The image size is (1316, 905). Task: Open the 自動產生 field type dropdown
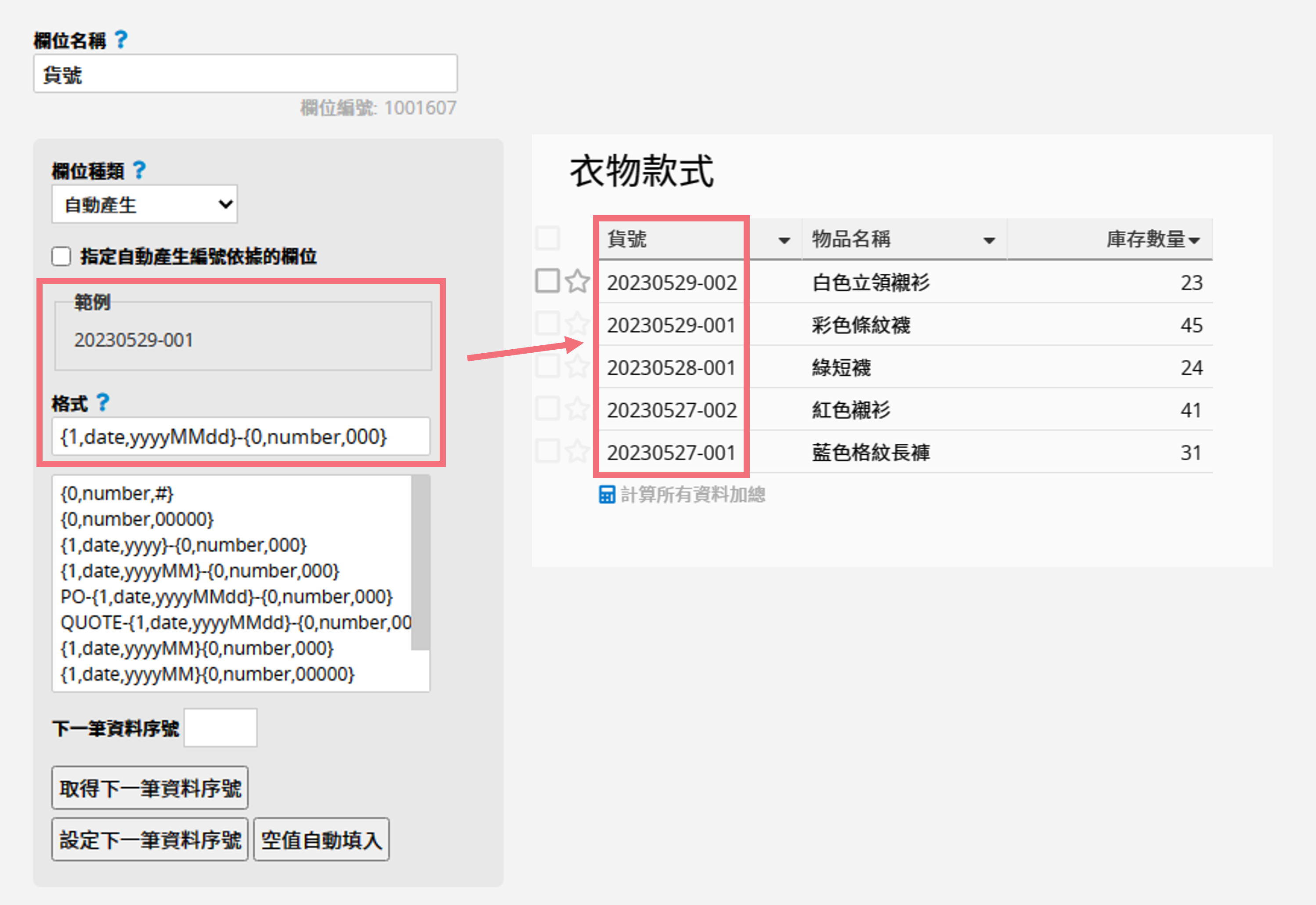coord(145,204)
